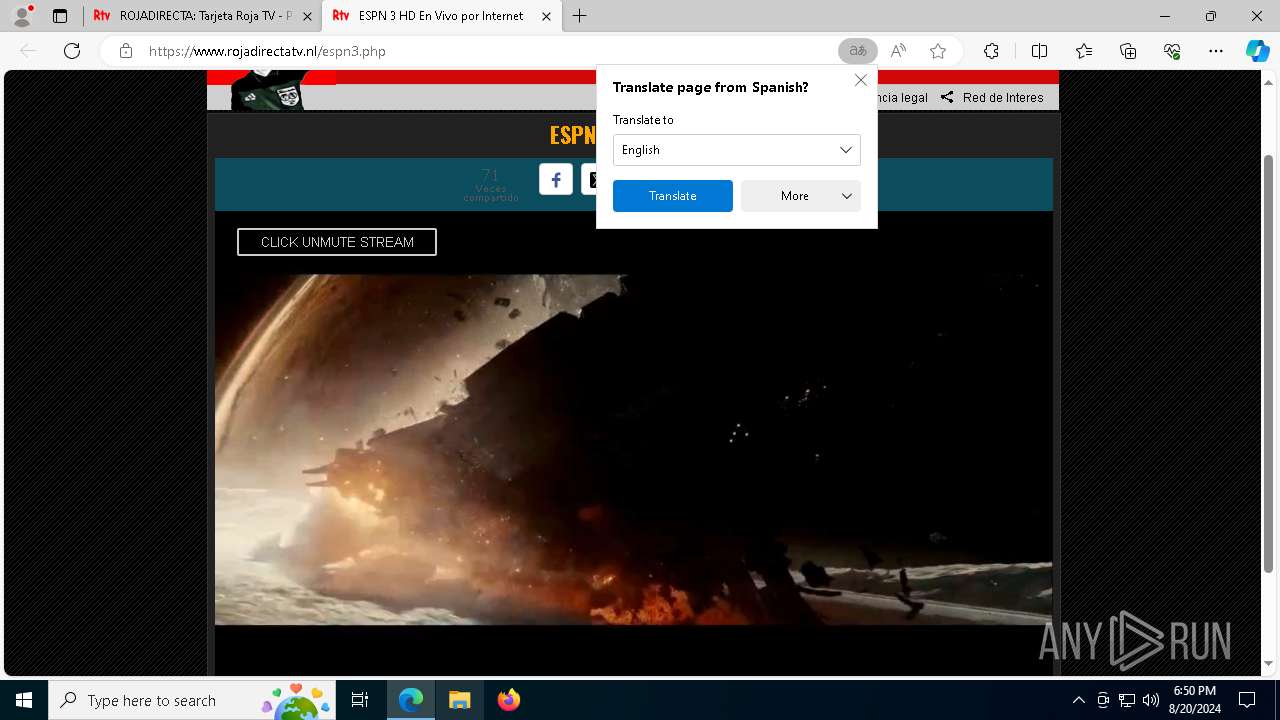Expand the Translate to language dropdown
This screenshot has height=720, width=1280.
[737, 150]
